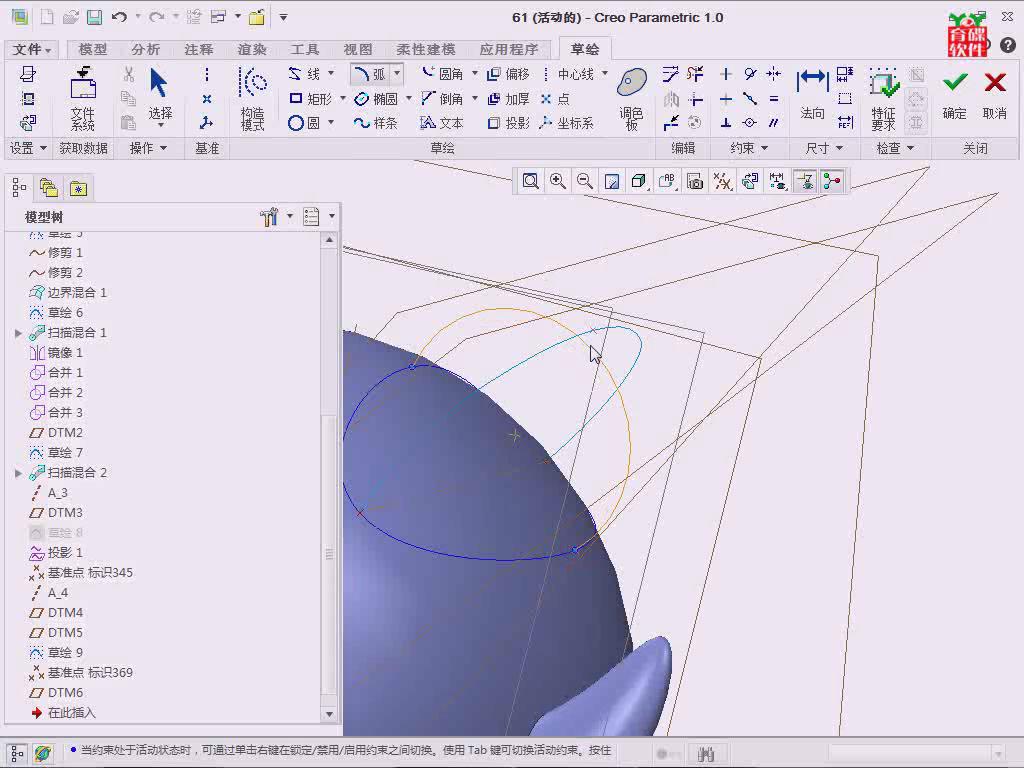Click the Zoom Out icon
The image size is (1024, 768).
coord(584,181)
